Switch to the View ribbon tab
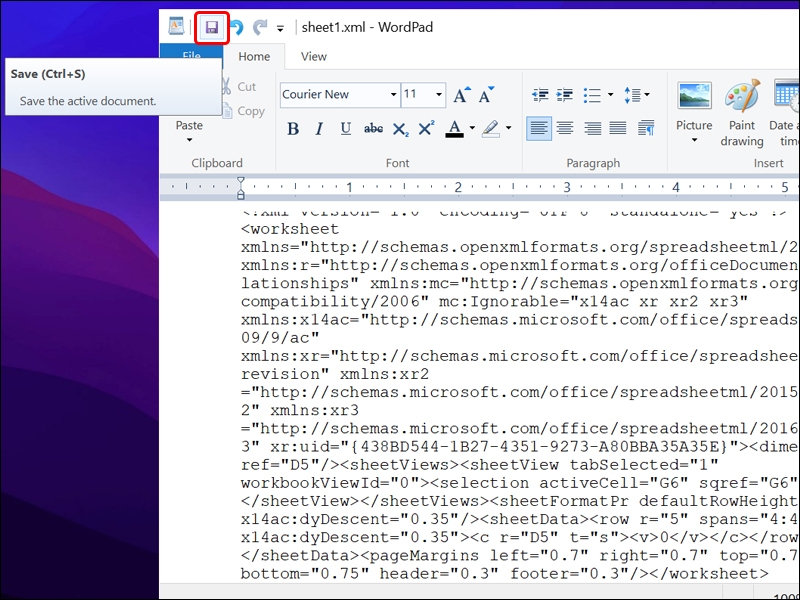 pyautogui.click(x=313, y=57)
